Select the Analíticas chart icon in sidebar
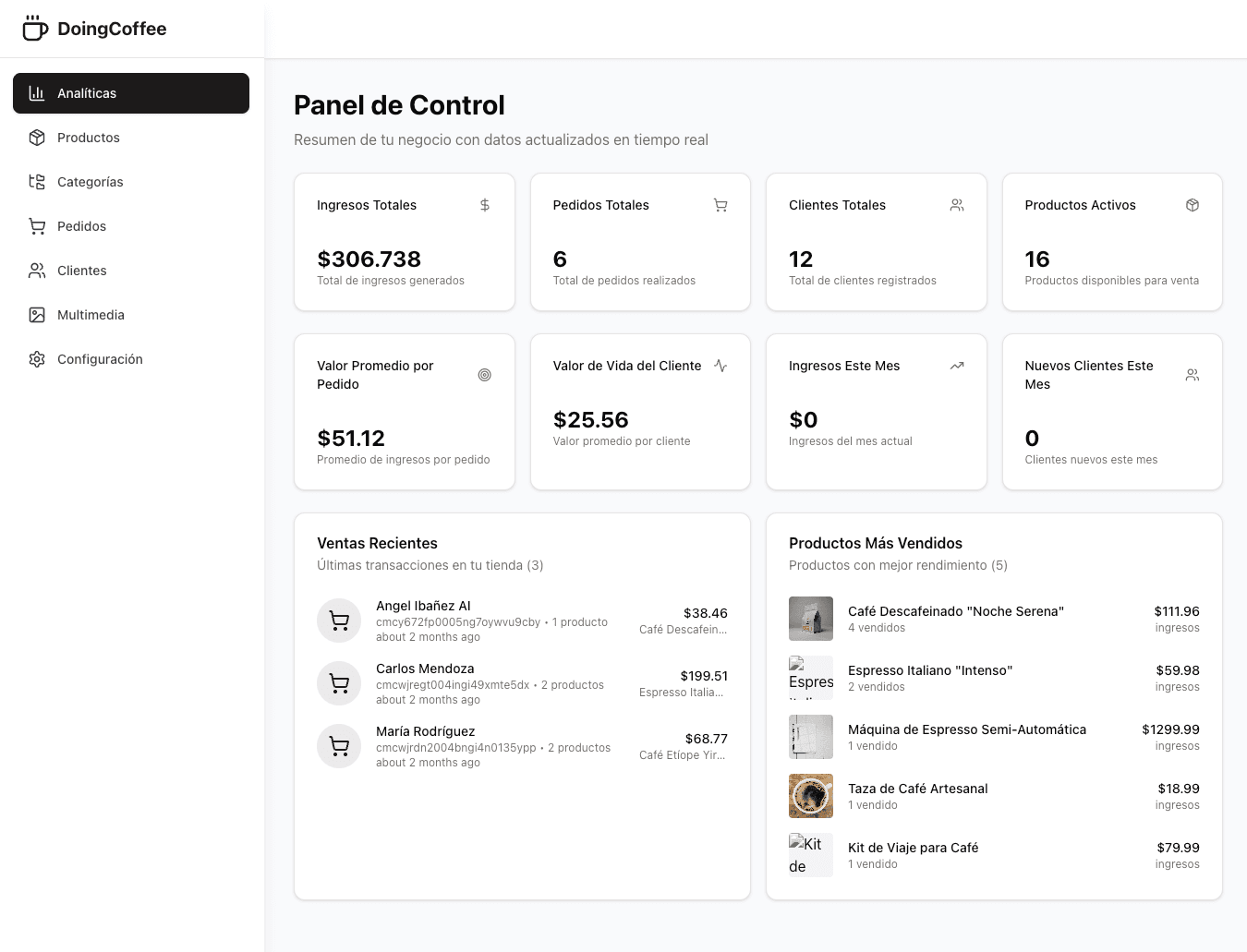1247x952 pixels. click(36, 92)
